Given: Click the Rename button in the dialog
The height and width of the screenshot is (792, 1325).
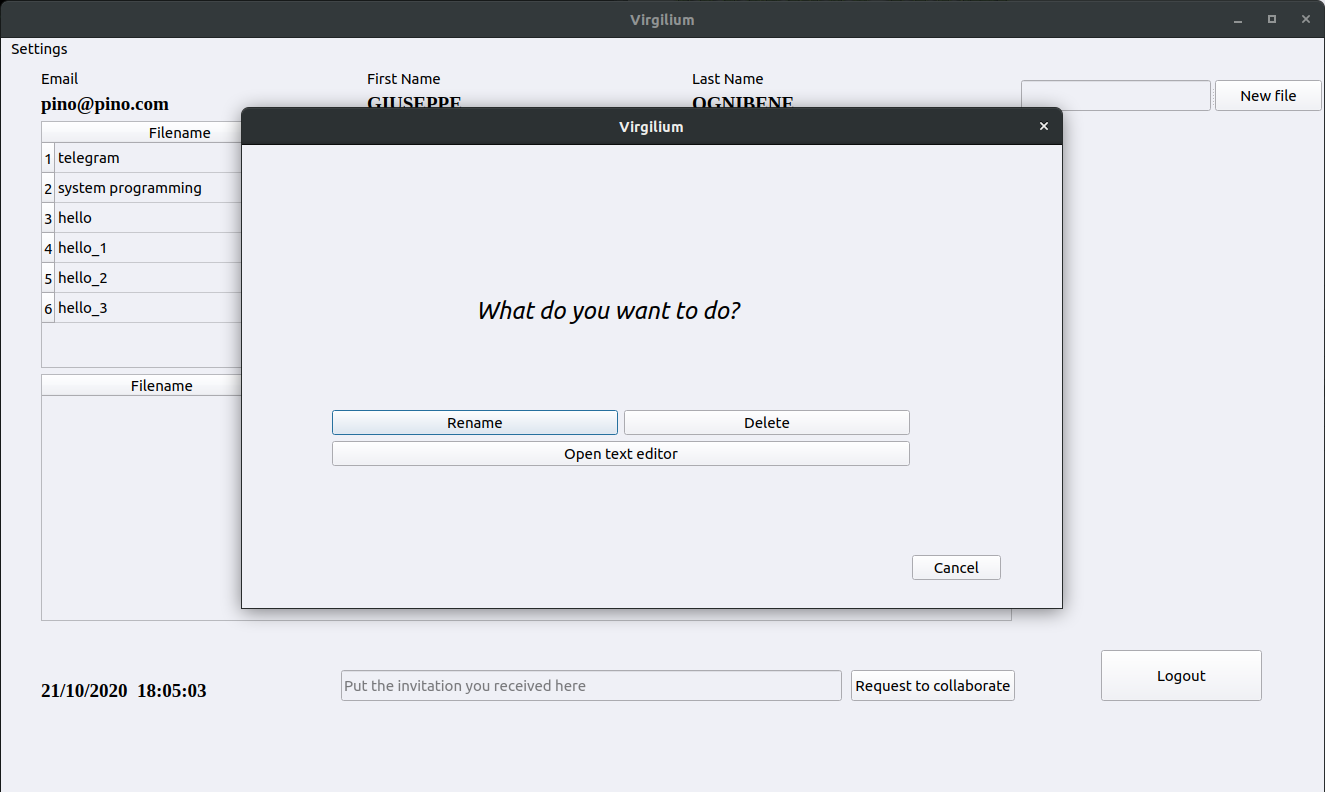Looking at the screenshot, I should [475, 423].
